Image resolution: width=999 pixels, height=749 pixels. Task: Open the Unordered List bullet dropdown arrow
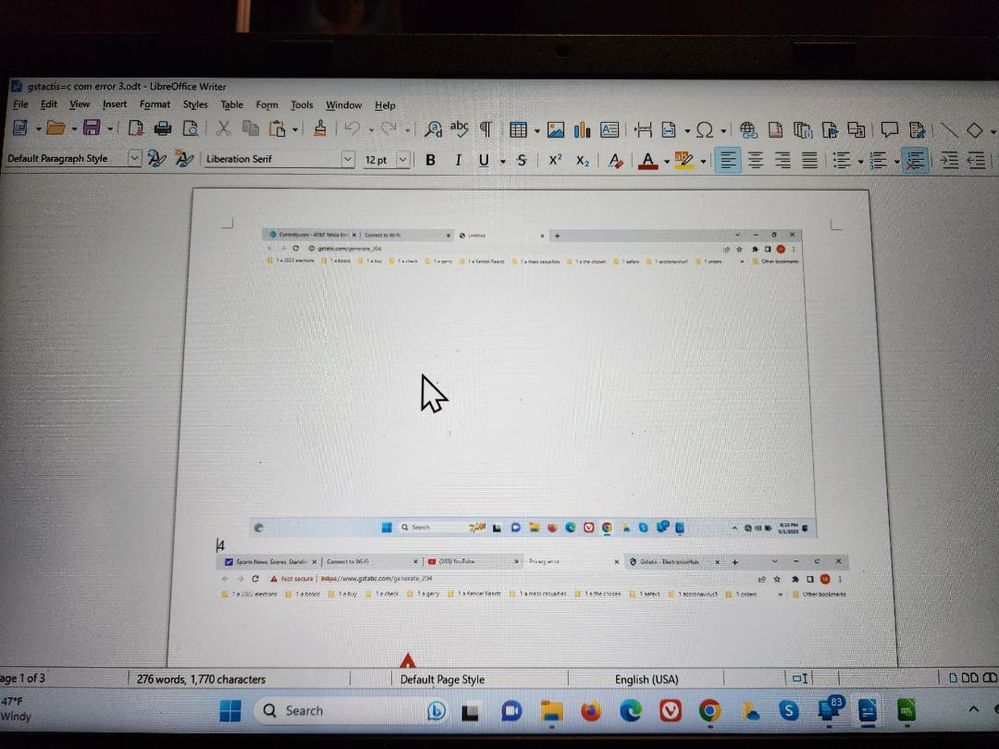click(861, 162)
